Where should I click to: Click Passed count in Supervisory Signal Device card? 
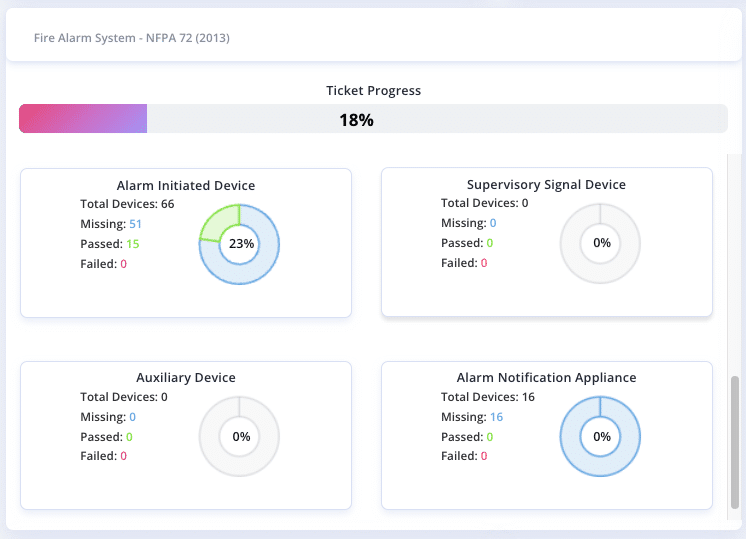click(x=490, y=243)
